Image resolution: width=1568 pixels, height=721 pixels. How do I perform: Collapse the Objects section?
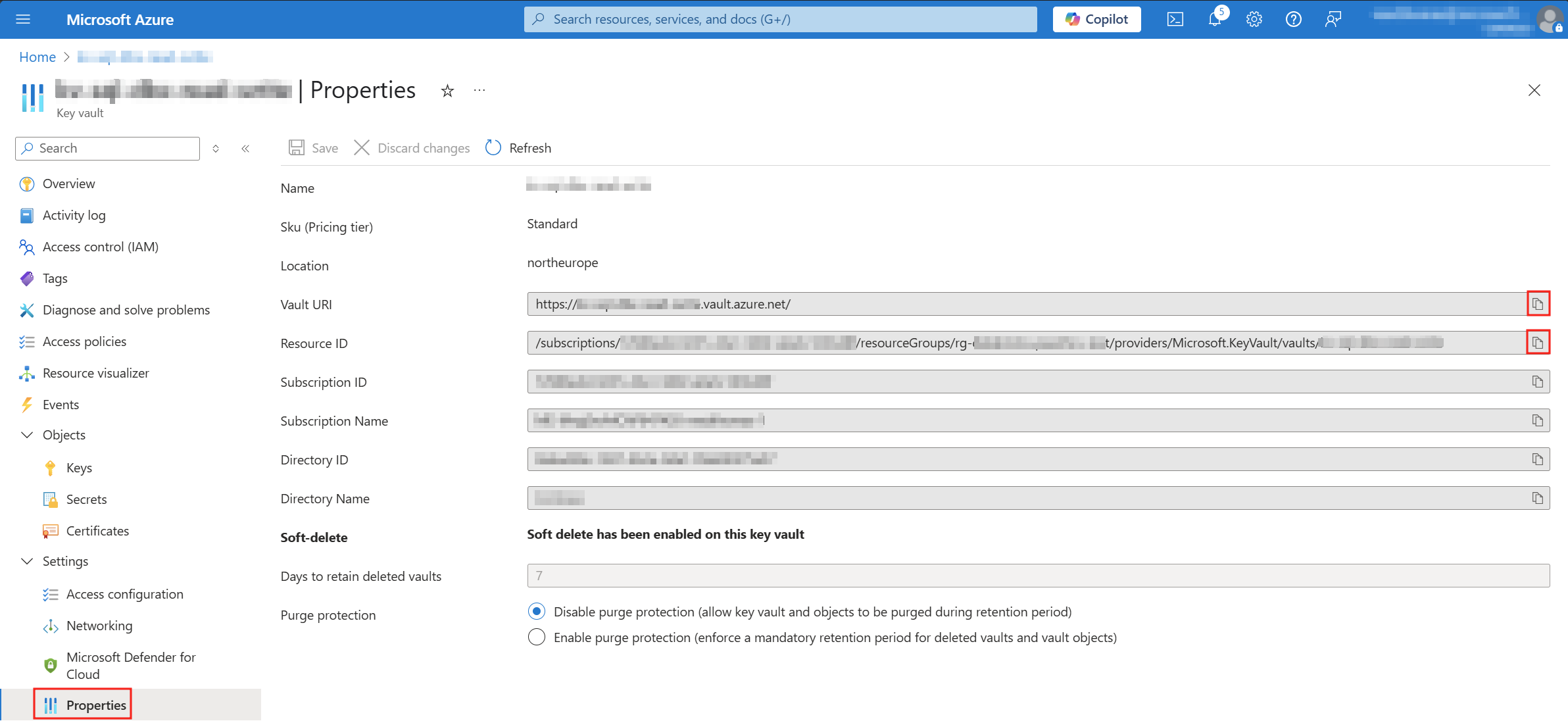point(27,435)
